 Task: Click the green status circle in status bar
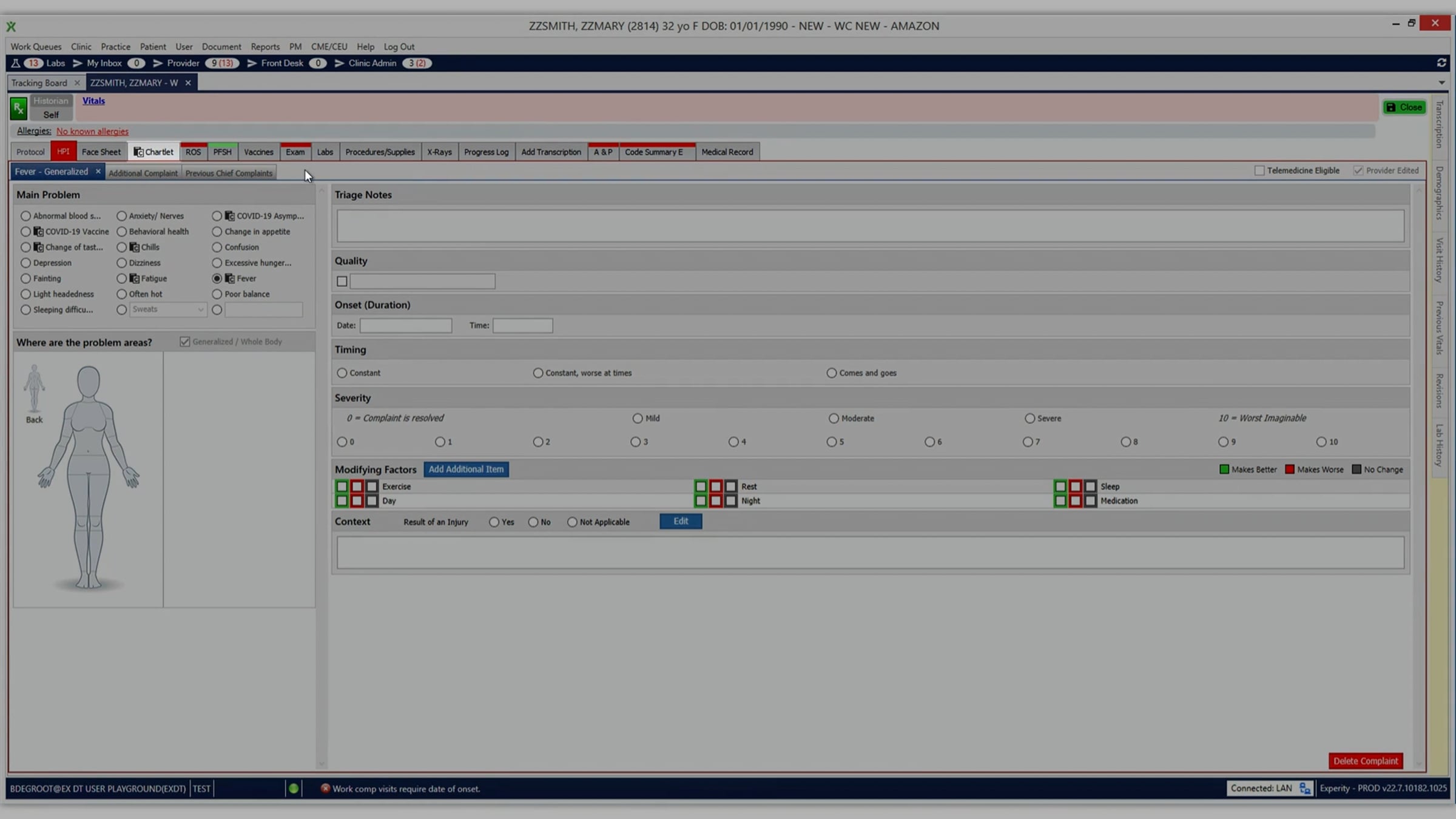pyautogui.click(x=294, y=788)
